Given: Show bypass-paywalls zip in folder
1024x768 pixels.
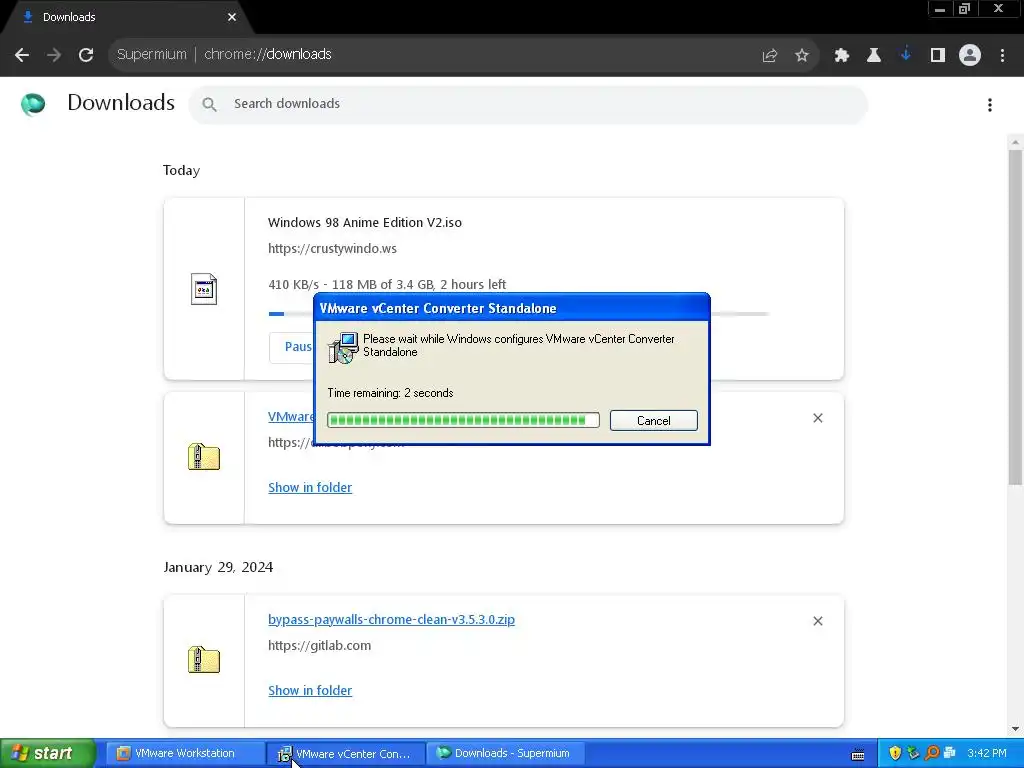Looking at the screenshot, I should tap(310, 690).
